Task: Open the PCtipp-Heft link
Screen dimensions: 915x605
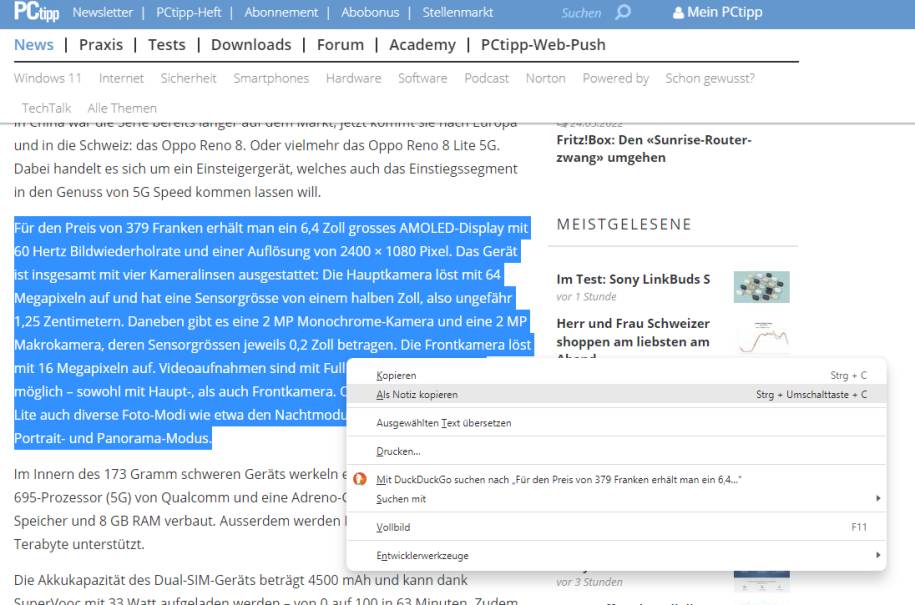Action: tap(188, 12)
